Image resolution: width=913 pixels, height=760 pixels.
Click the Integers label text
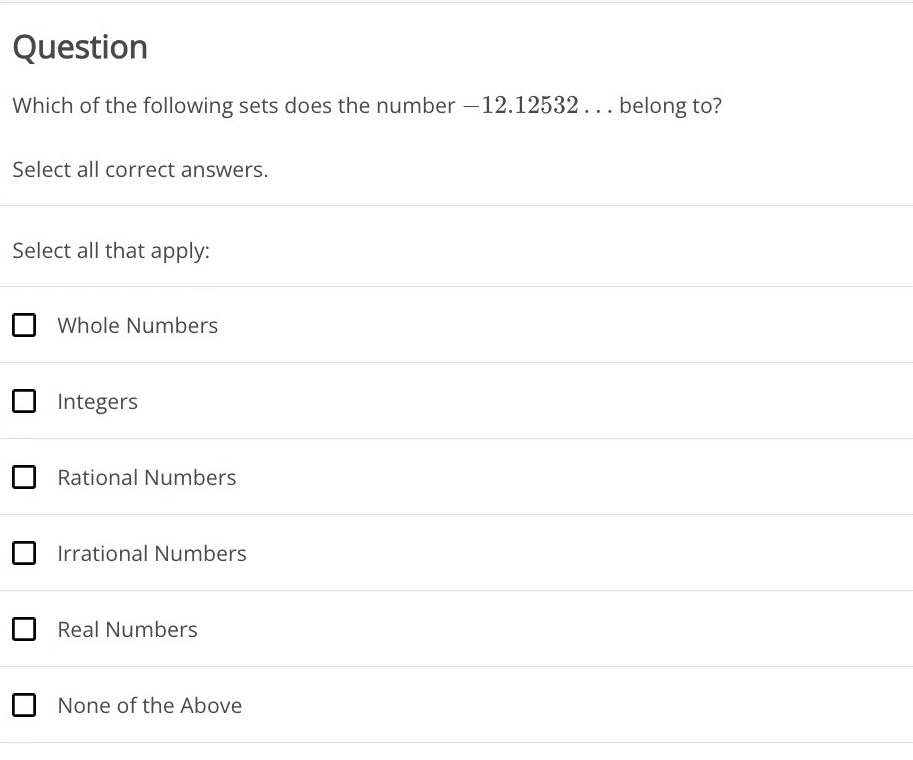[97, 401]
